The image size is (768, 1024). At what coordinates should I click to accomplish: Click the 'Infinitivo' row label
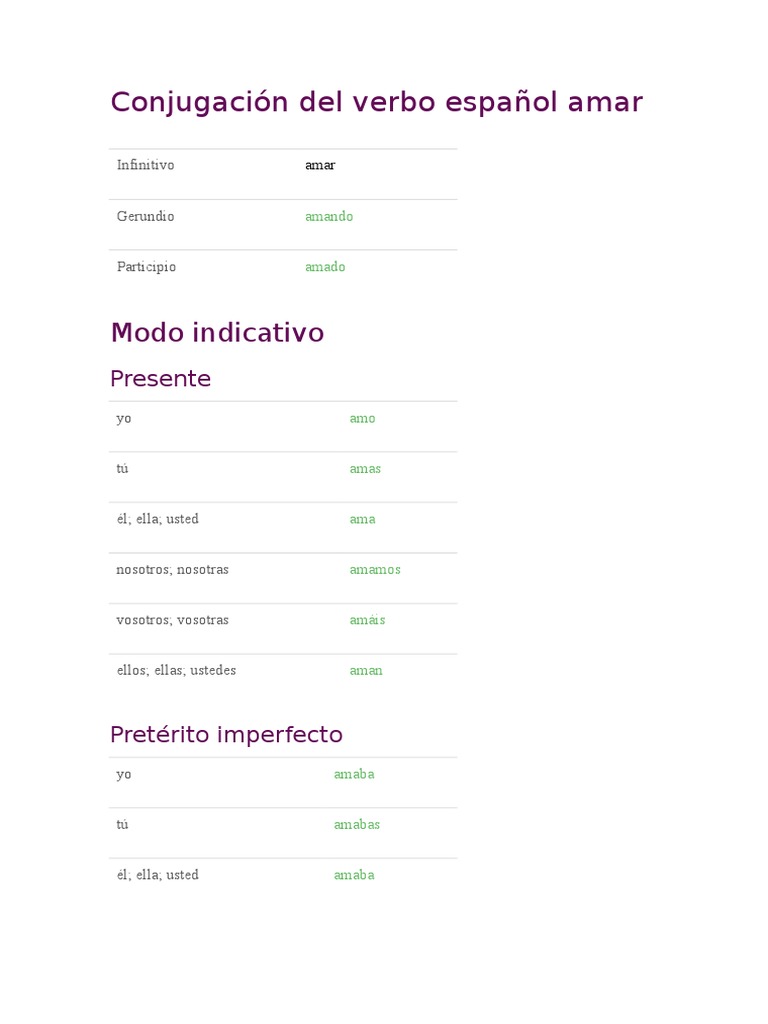click(x=145, y=165)
